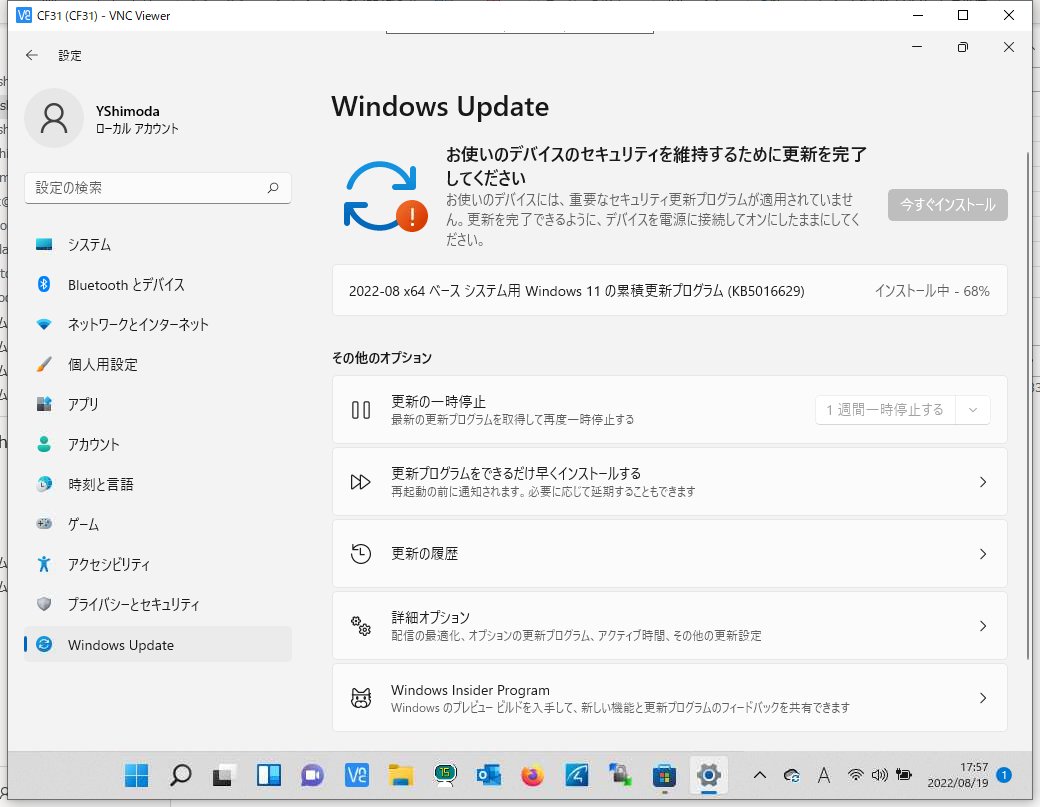Select 時刻と言語 in the sidebar
The width and height of the screenshot is (1040, 807).
click(x=158, y=485)
